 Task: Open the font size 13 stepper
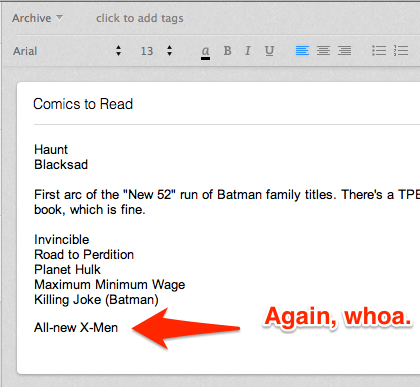(x=156, y=51)
